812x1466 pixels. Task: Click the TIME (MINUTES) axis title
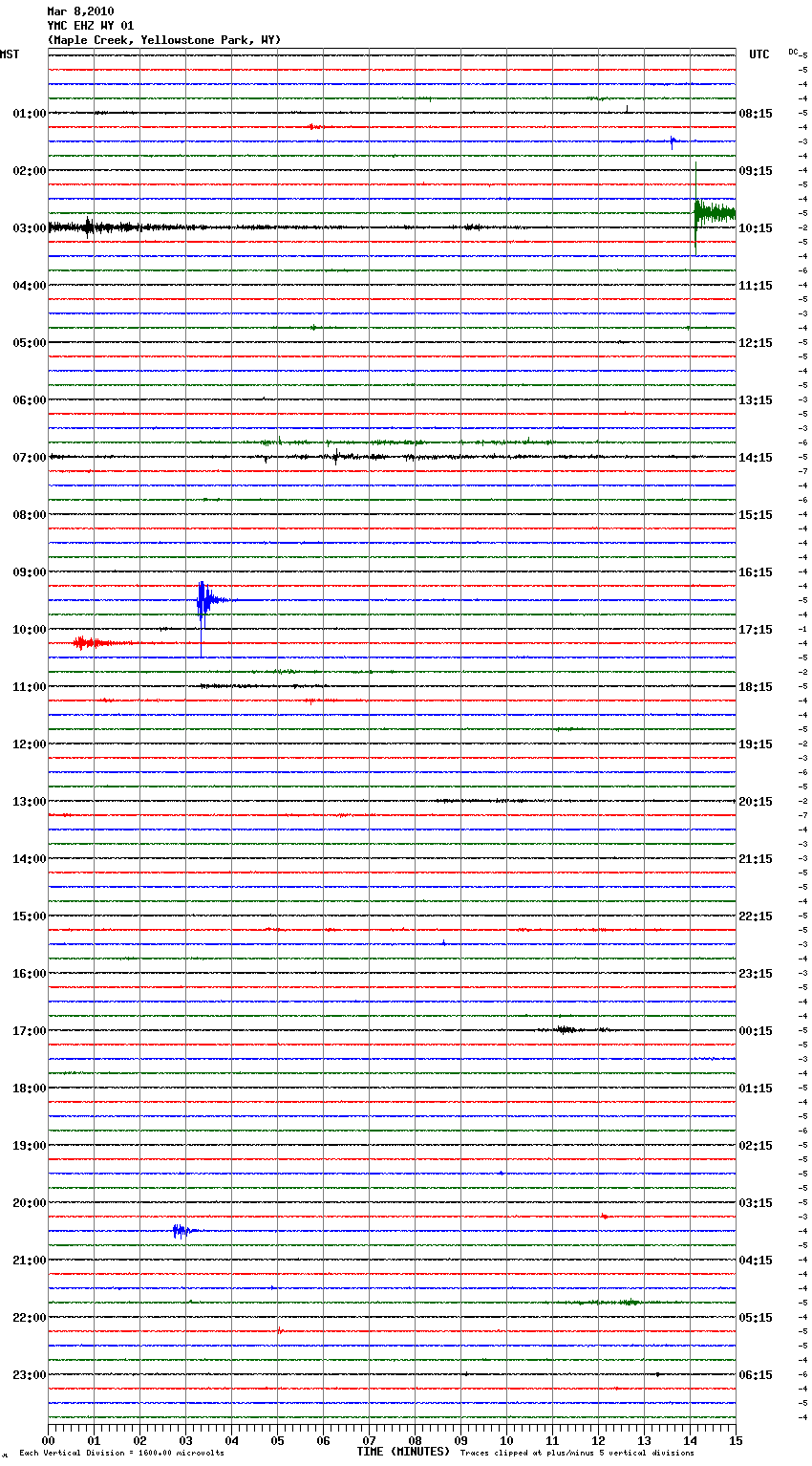tap(403, 1452)
